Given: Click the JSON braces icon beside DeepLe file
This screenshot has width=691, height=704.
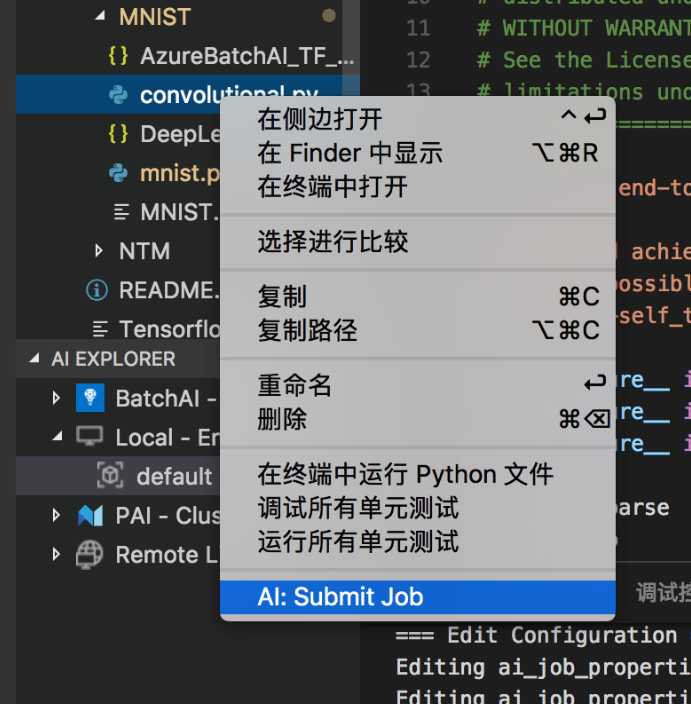Looking at the screenshot, I should [118, 134].
